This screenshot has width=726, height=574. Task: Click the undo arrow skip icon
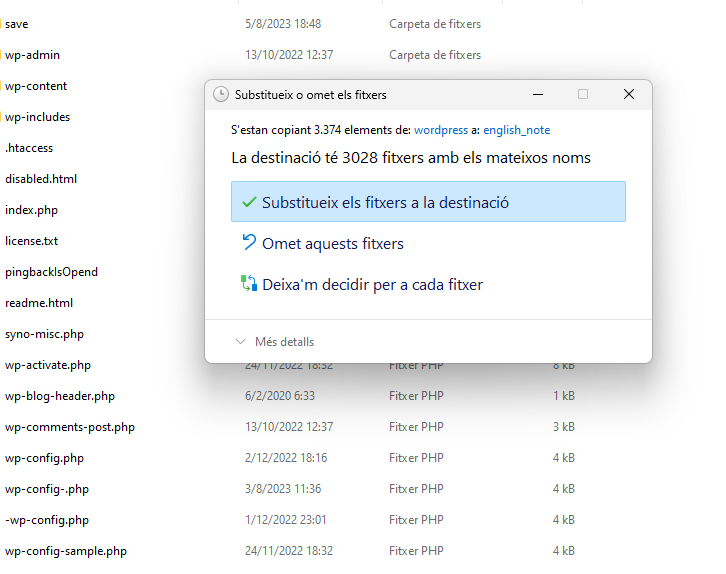pos(249,243)
